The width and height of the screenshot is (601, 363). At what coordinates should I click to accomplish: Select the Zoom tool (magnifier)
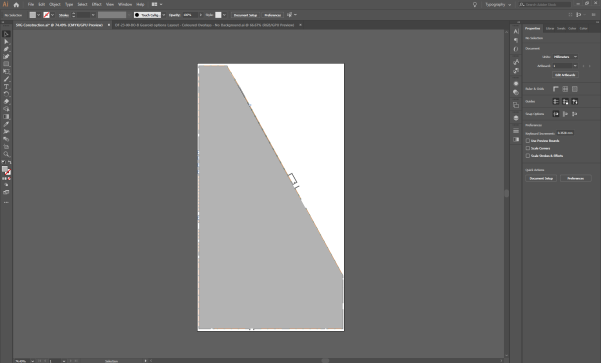6,154
